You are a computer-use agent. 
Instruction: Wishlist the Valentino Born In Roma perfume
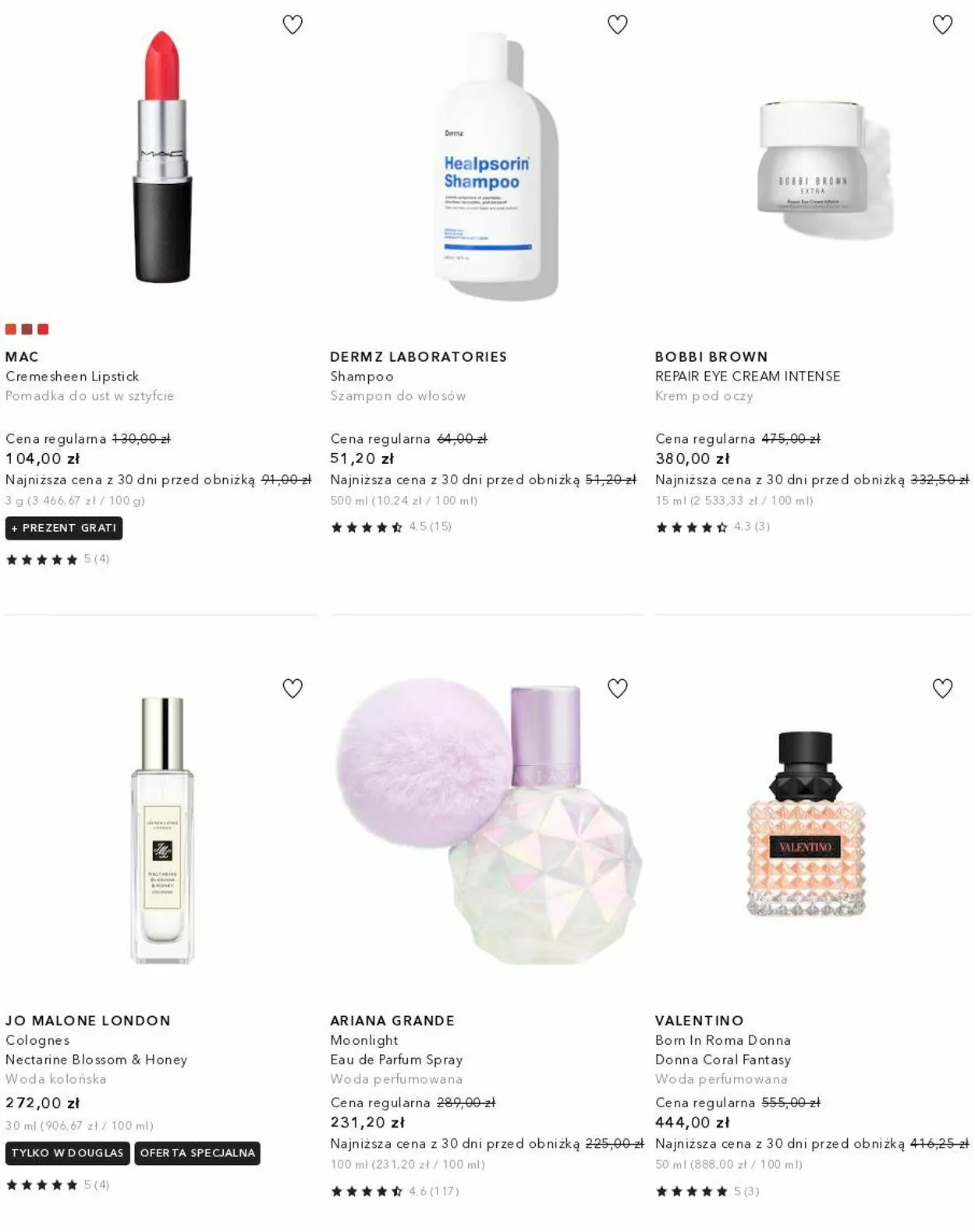coord(942,689)
